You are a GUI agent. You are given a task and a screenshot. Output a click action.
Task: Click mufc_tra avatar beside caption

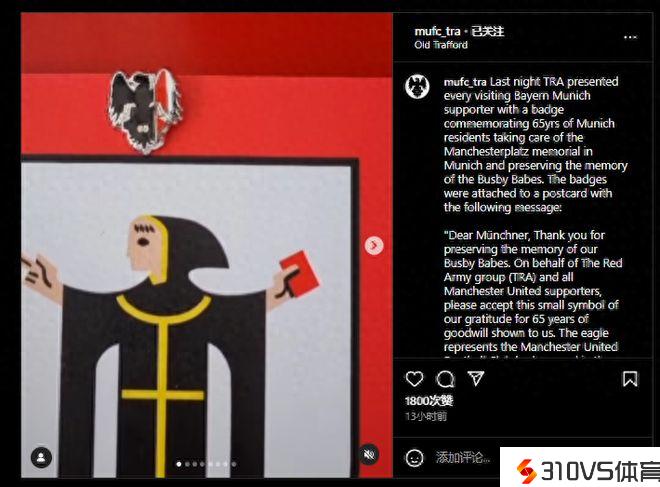(x=417, y=86)
